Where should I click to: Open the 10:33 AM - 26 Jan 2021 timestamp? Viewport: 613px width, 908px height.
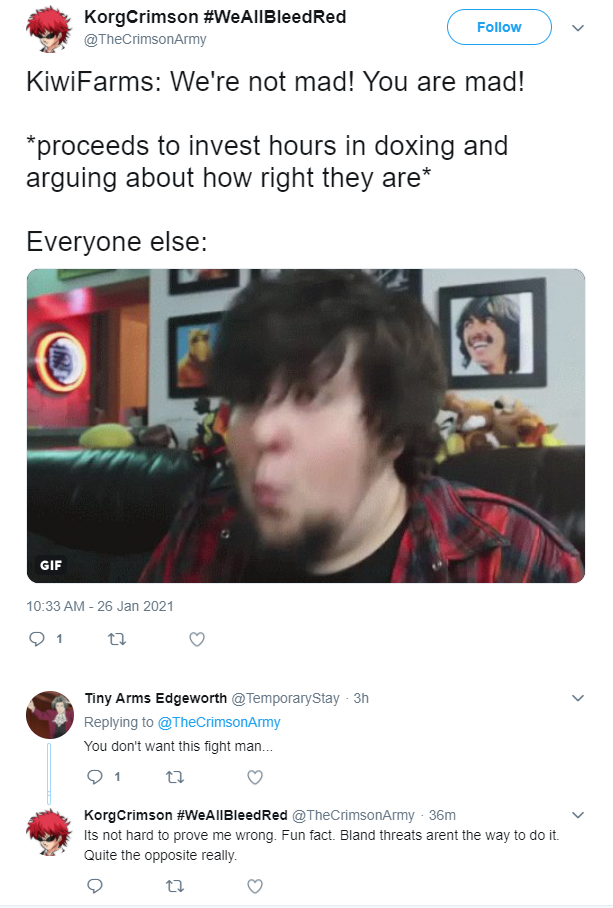tap(100, 606)
